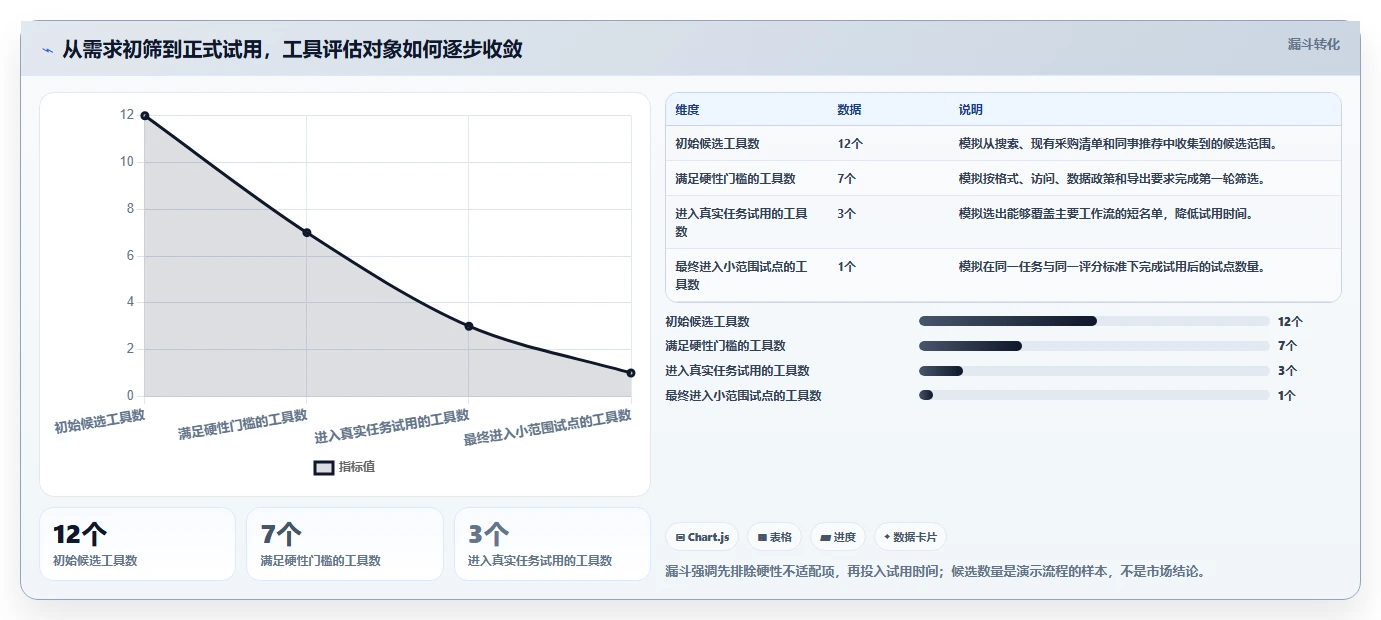Click the 说明 column header

click(970, 110)
